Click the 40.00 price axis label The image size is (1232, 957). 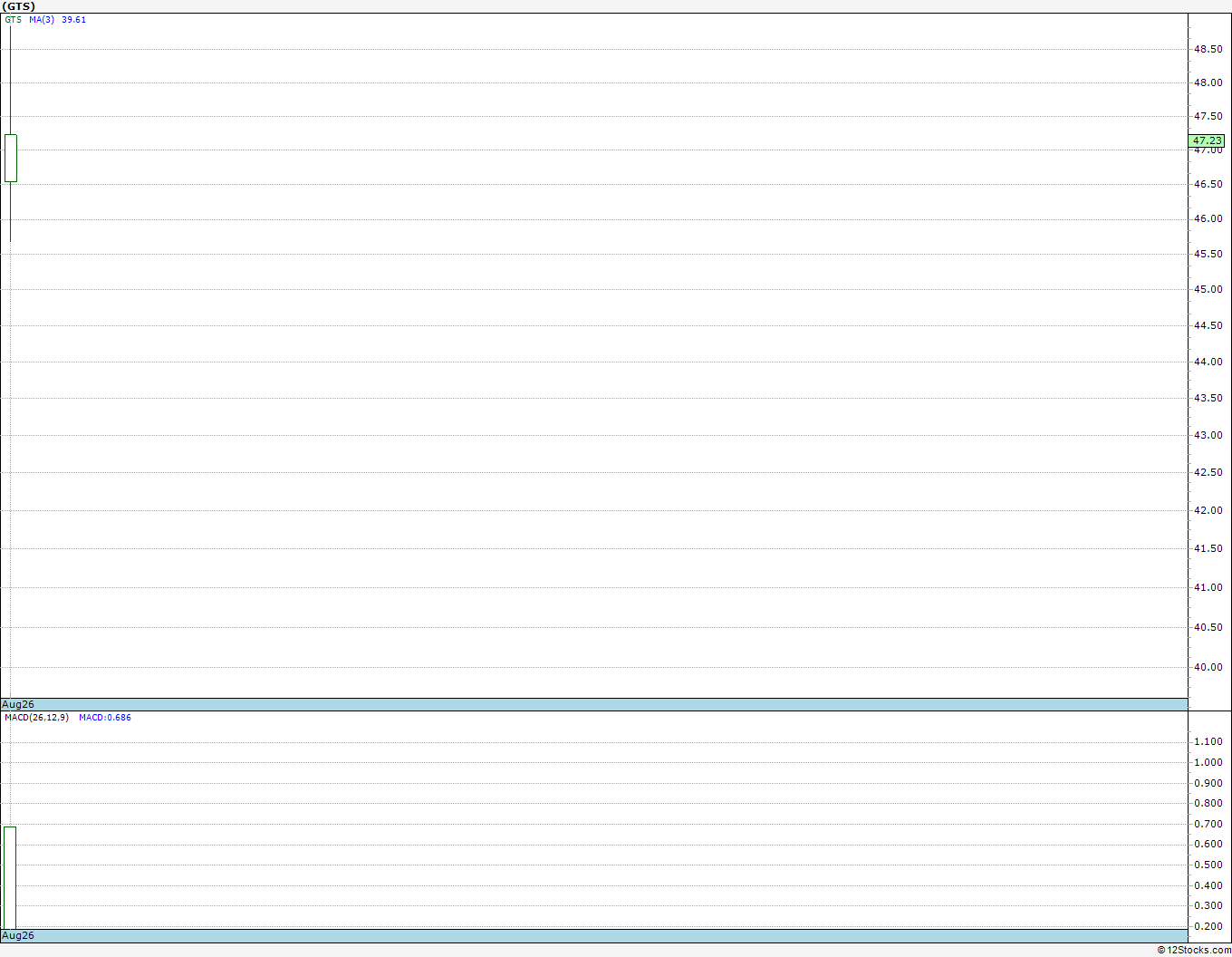coord(1208,667)
